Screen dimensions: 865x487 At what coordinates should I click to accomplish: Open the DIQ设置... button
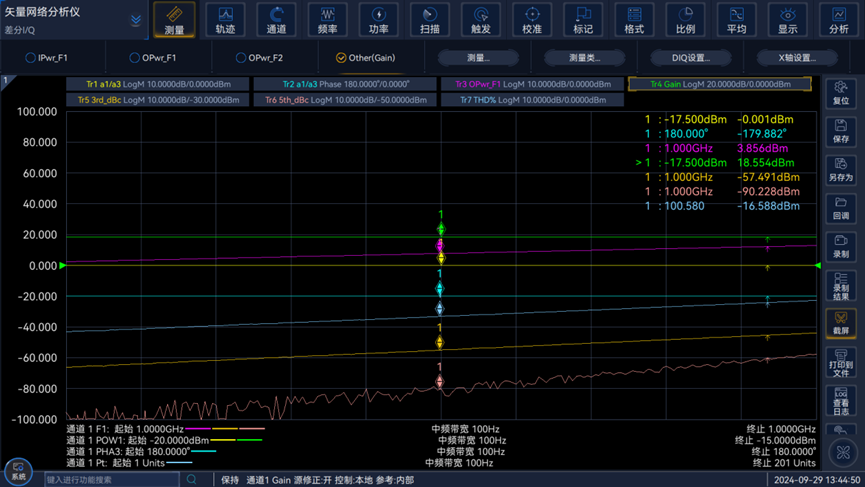tap(691, 57)
